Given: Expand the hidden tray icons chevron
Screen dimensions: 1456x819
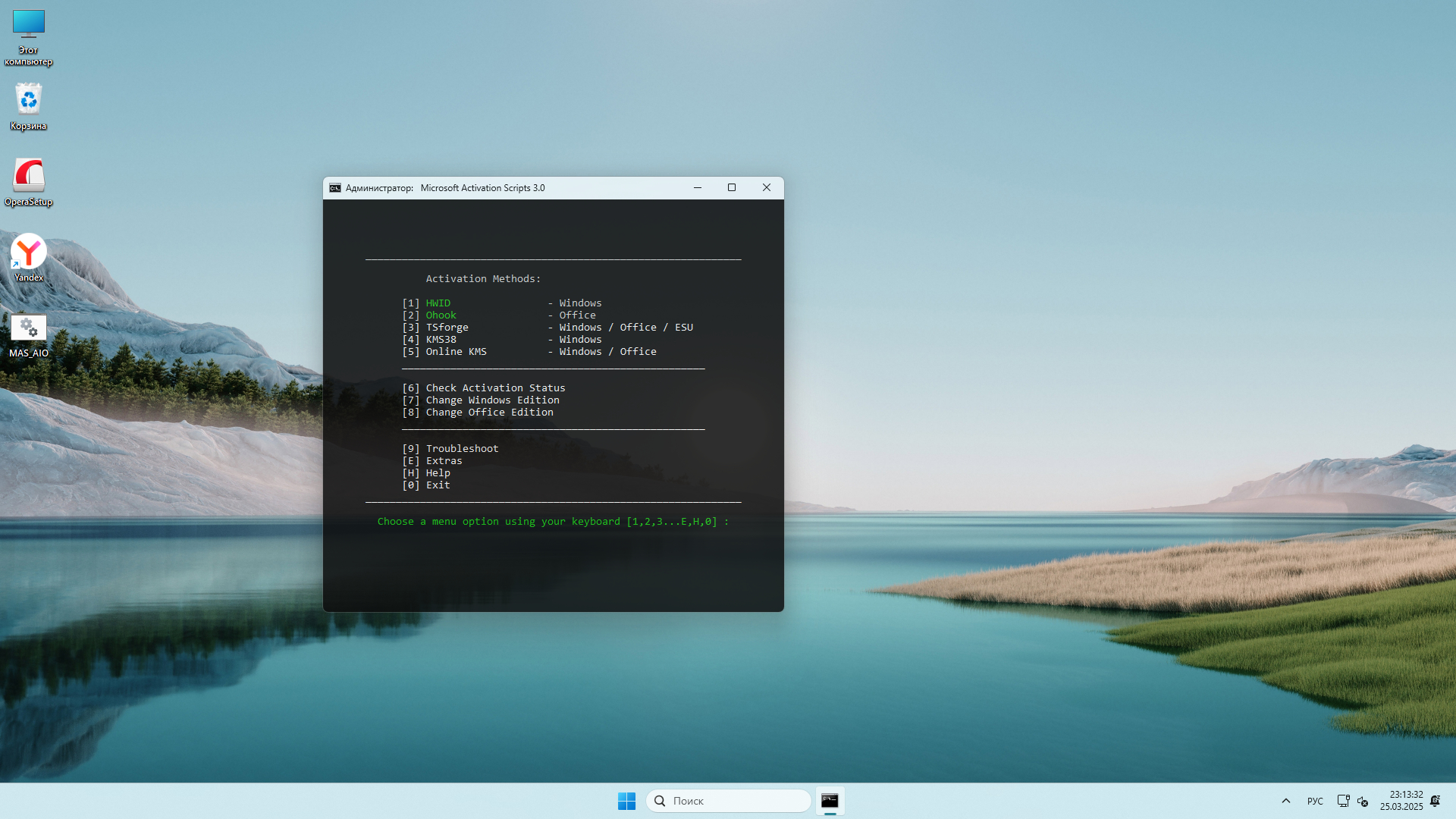Looking at the screenshot, I should pyautogui.click(x=1286, y=801).
